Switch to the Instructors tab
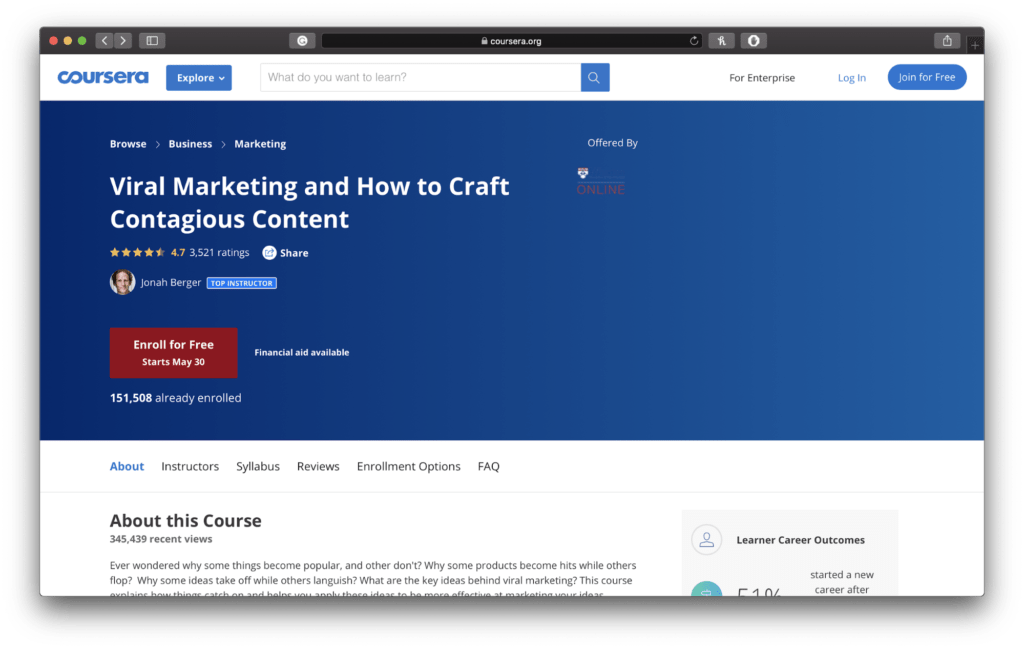 (190, 466)
